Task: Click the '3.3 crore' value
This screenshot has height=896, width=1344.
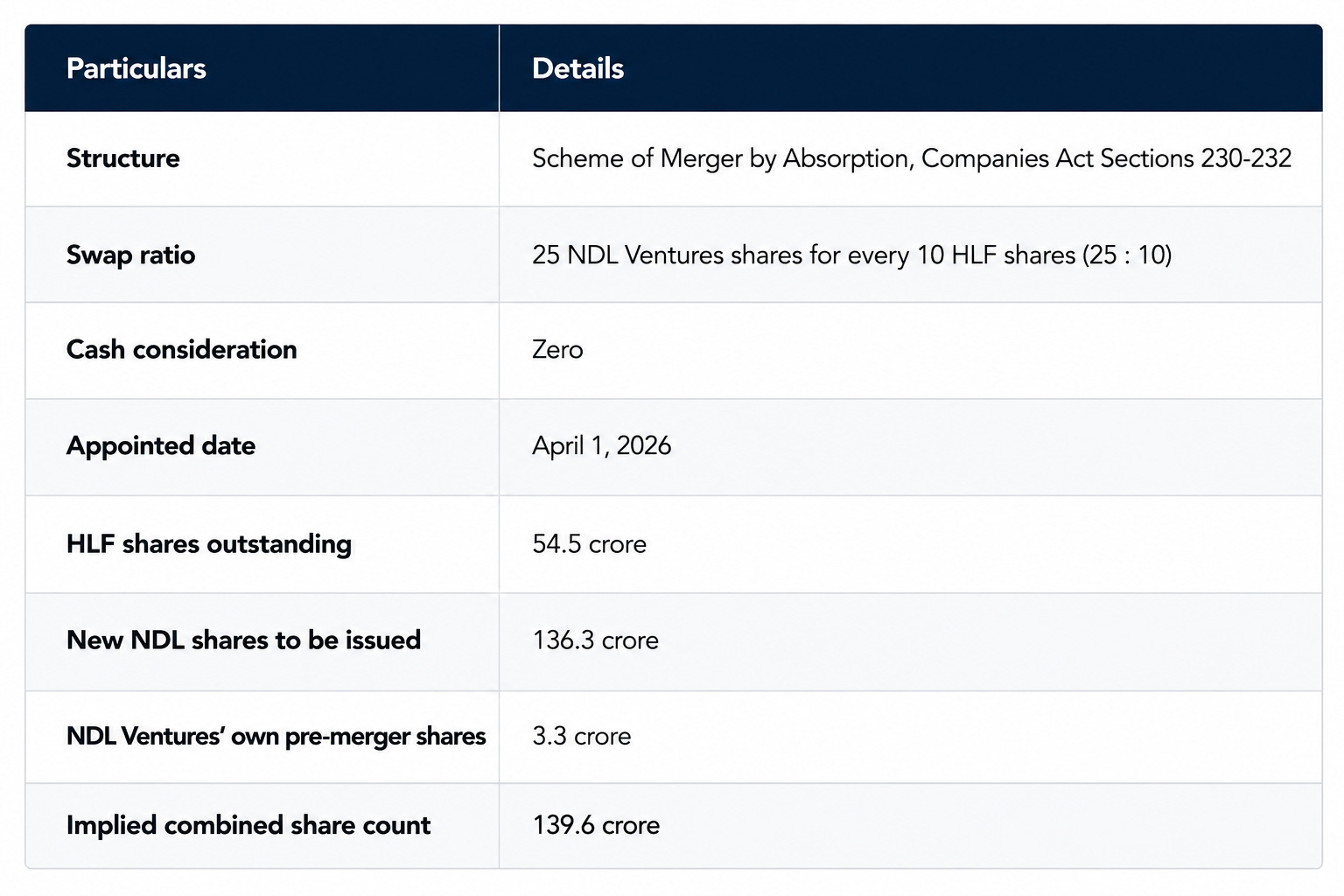Action: tap(582, 736)
